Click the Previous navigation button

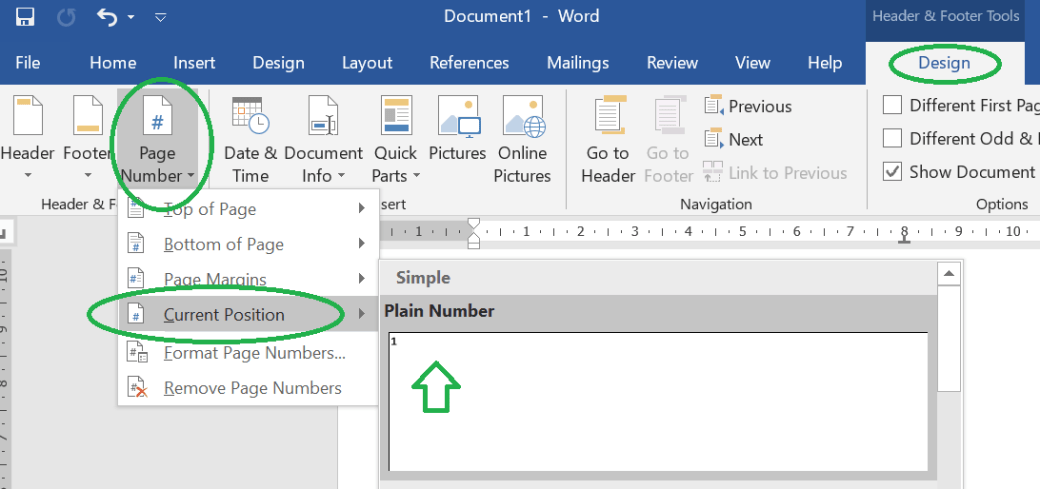(748, 107)
